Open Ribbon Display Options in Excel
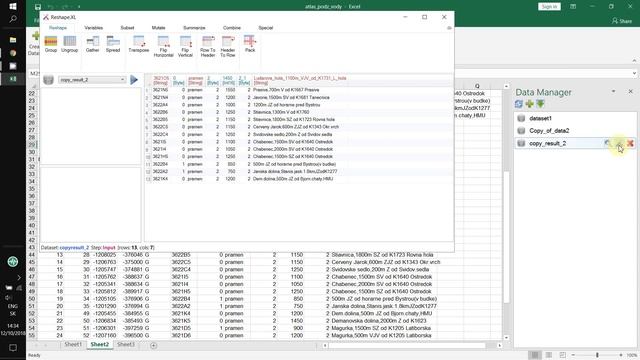This screenshot has height=360, width=640. click(x=573, y=7)
